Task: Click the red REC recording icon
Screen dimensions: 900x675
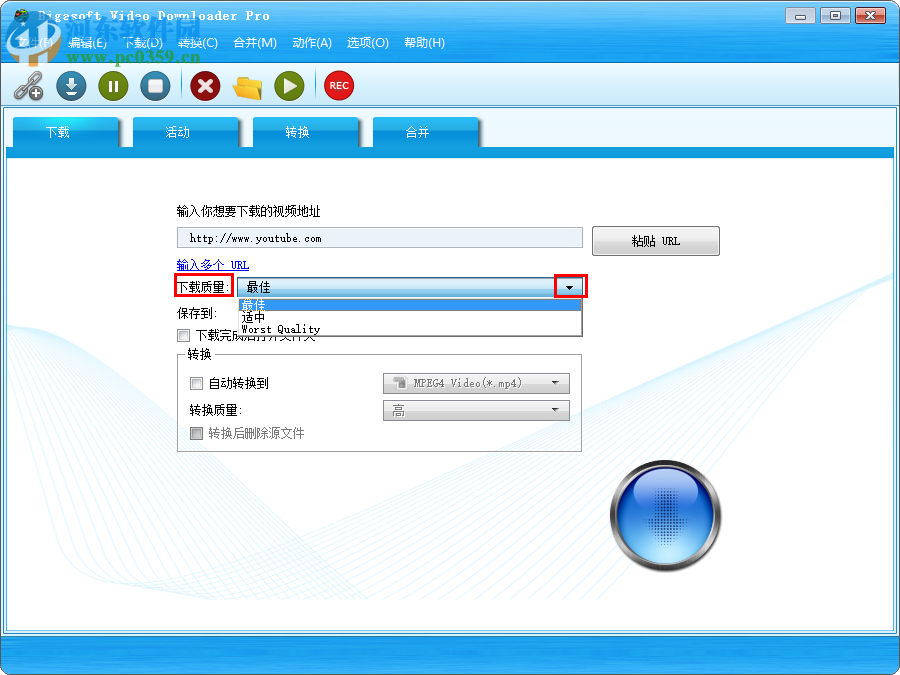Action: click(x=338, y=85)
